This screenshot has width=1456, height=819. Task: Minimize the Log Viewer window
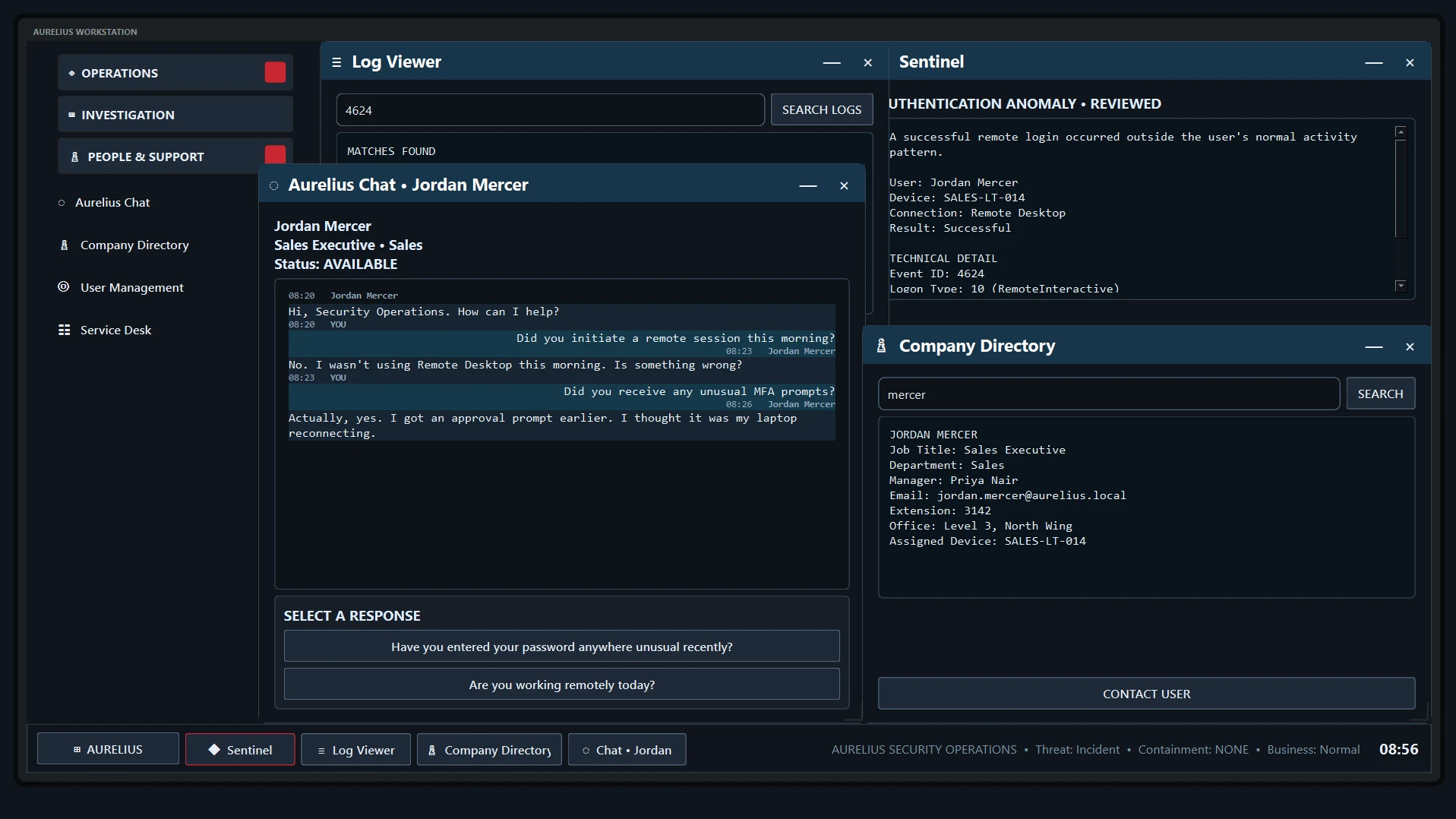832,63
